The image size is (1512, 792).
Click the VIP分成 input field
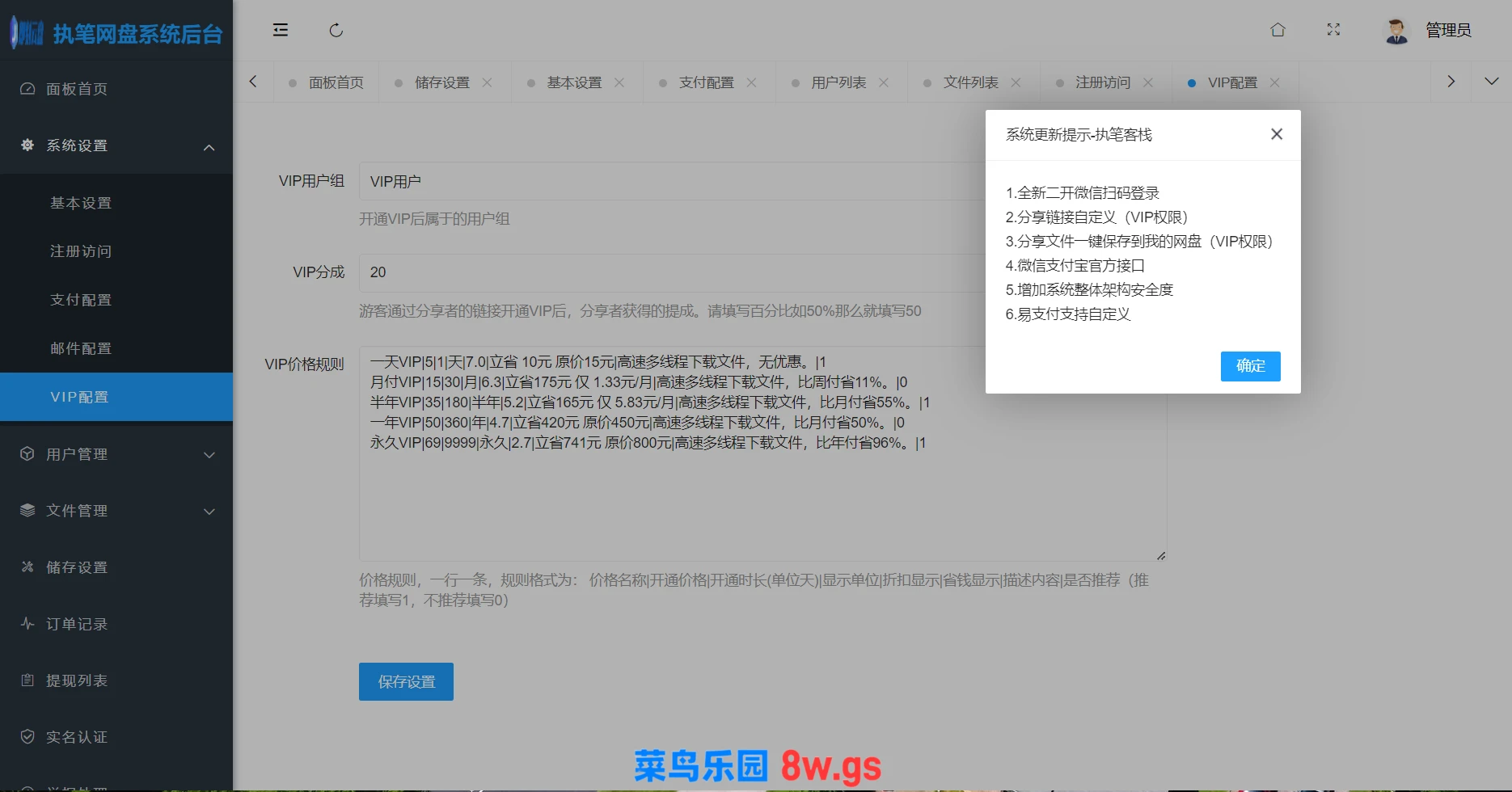671,272
